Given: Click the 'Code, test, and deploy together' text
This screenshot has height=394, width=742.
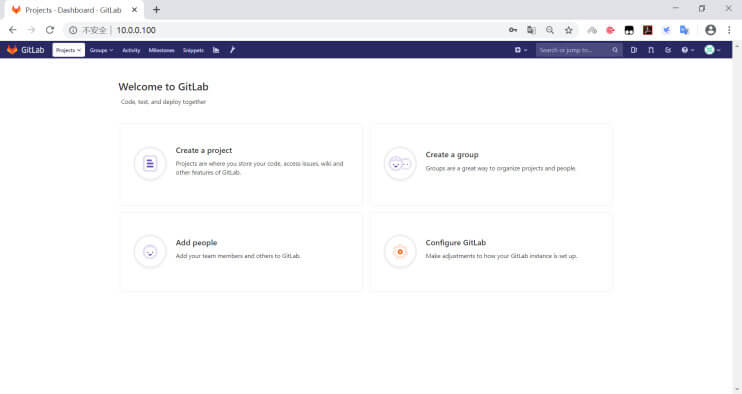Looking at the screenshot, I should (163, 102).
